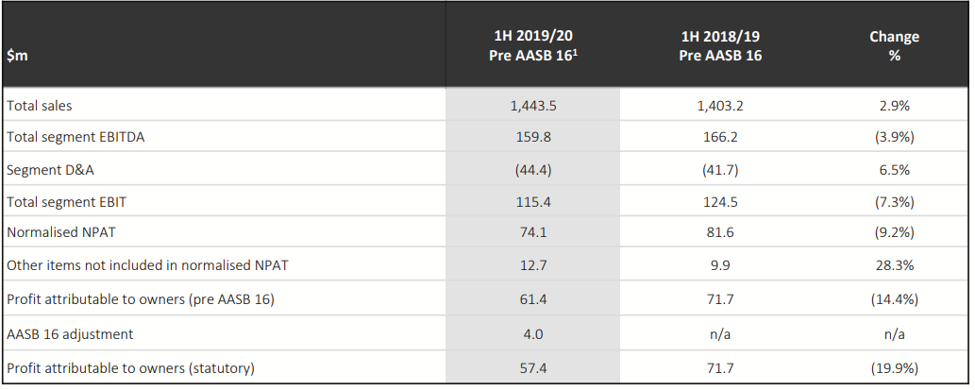Image resolution: width=975 pixels, height=390 pixels.
Task: Click the AASB 16 adjustment label
Action: [x=70, y=334]
